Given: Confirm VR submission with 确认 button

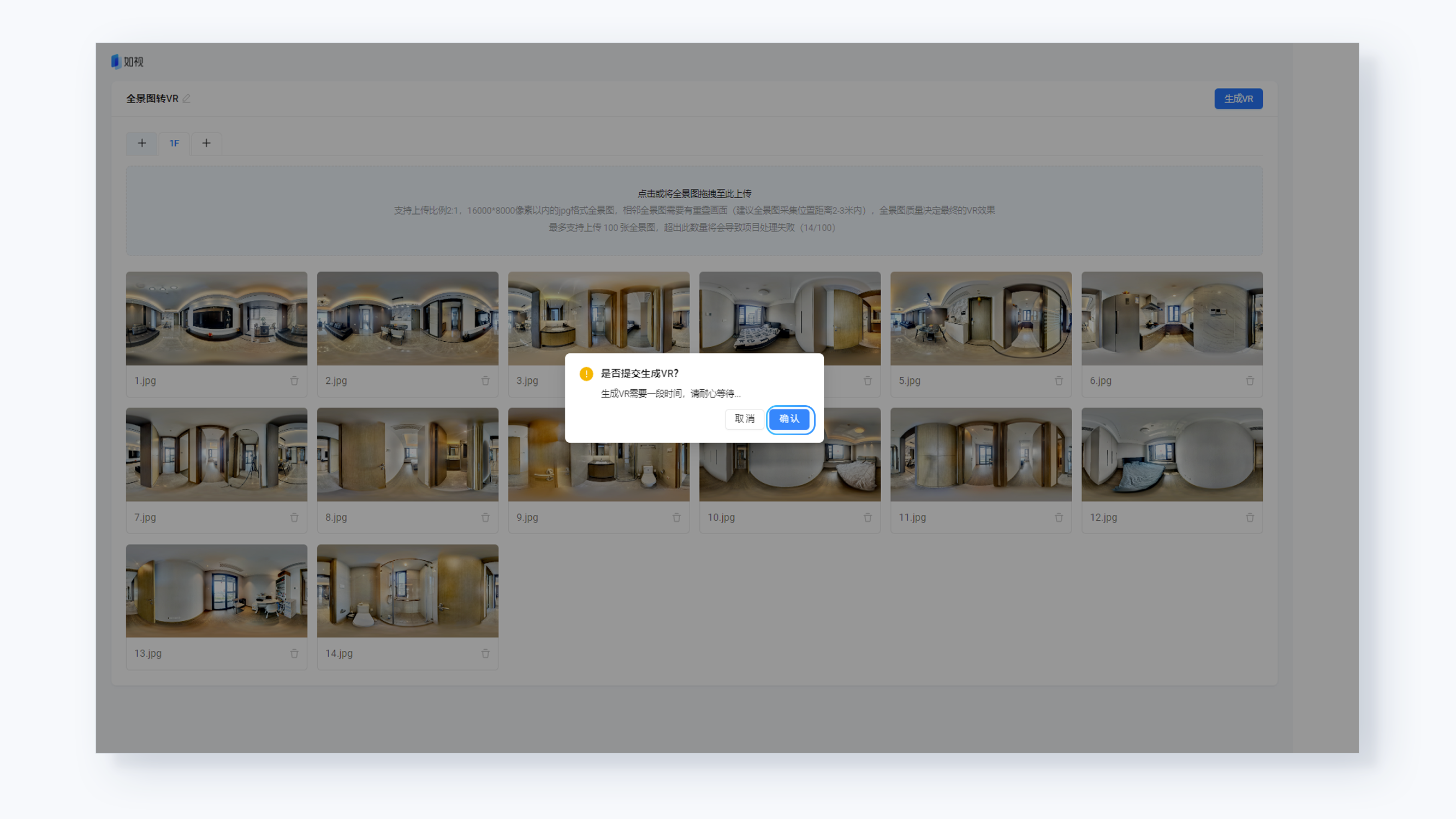Looking at the screenshot, I should point(789,419).
